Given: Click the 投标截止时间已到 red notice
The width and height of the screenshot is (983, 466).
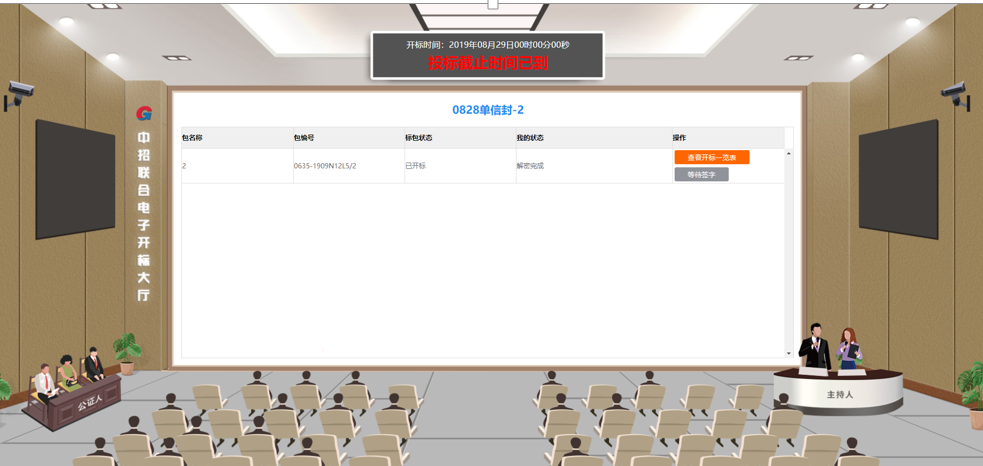Looking at the screenshot, I should 488,63.
